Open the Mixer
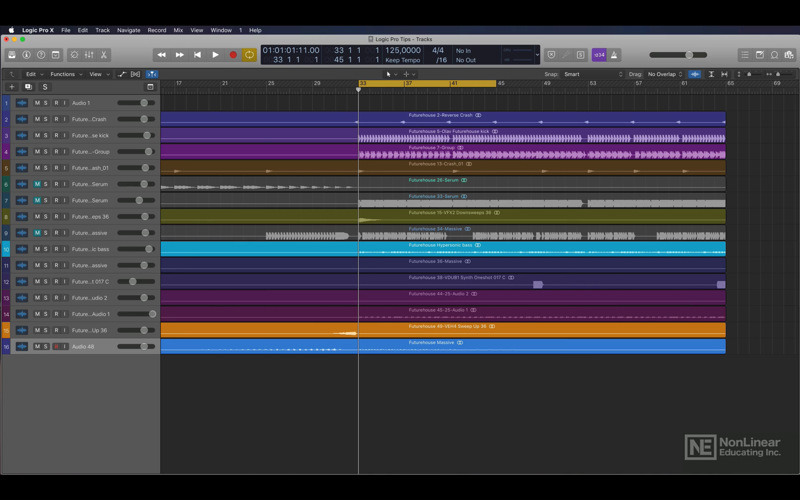Screen dimensions: 800x500 point(89,55)
